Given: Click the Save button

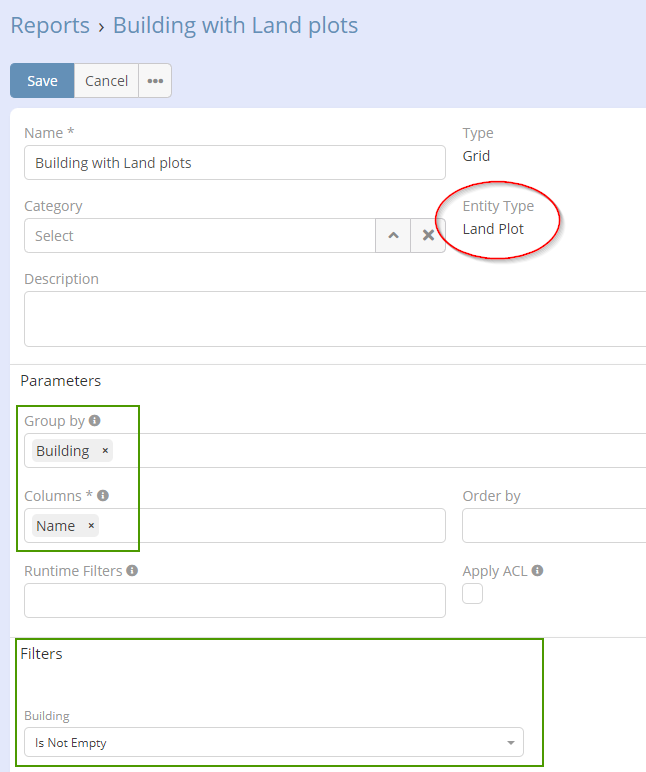Looking at the screenshot, I should tap(42, 81).
